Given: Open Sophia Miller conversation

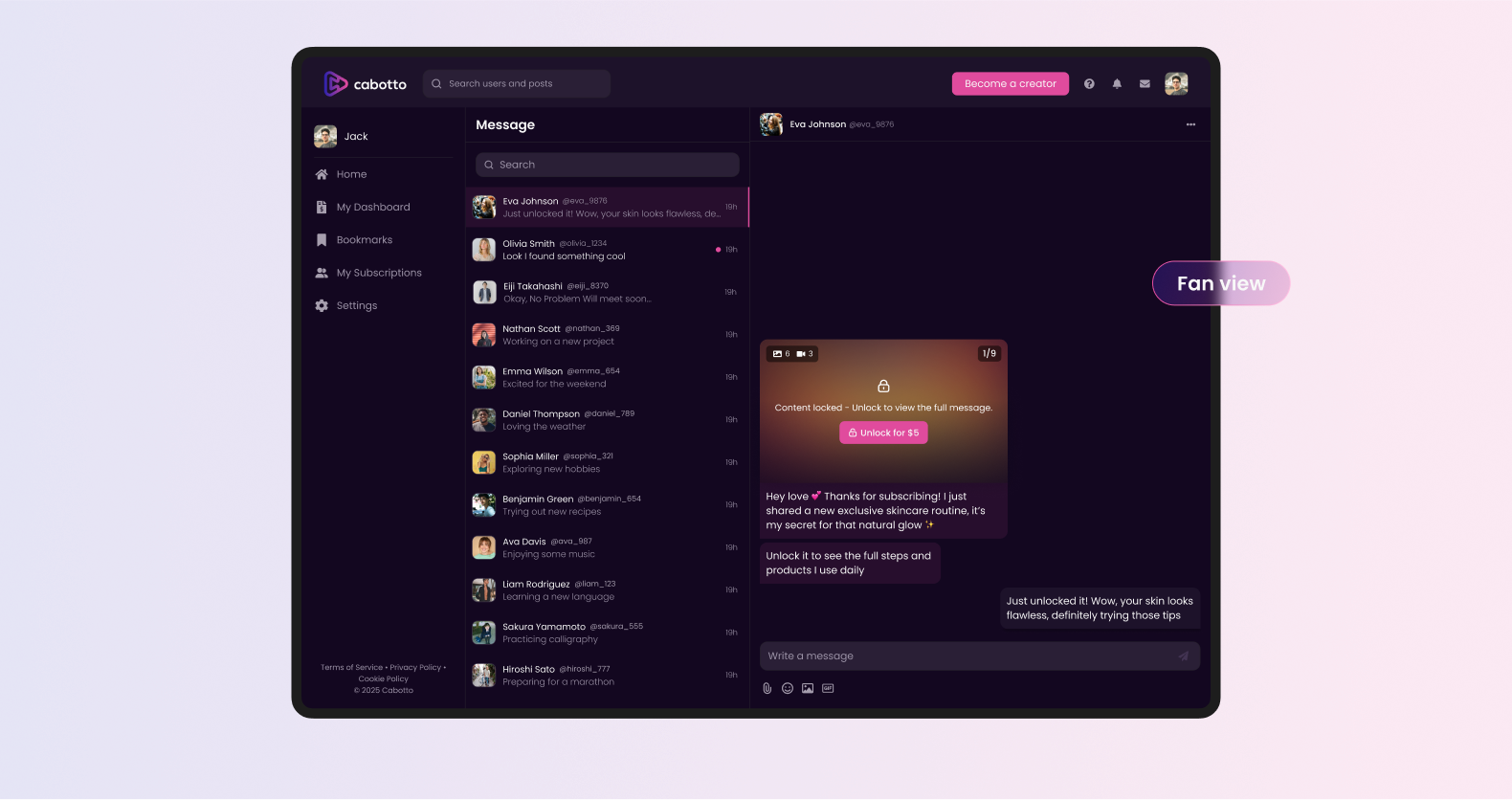Looking at the screenshot, I should [607, 463].
